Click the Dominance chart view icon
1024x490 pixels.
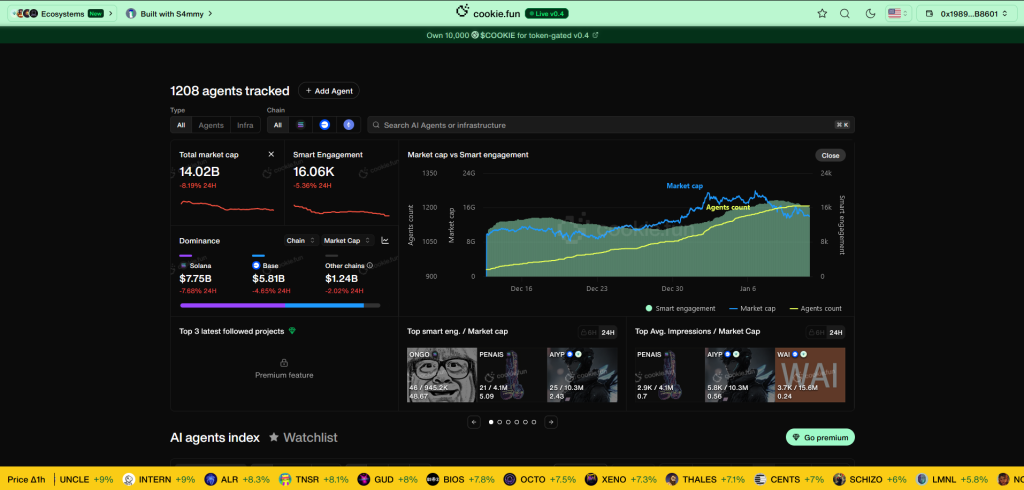(385, 240)
